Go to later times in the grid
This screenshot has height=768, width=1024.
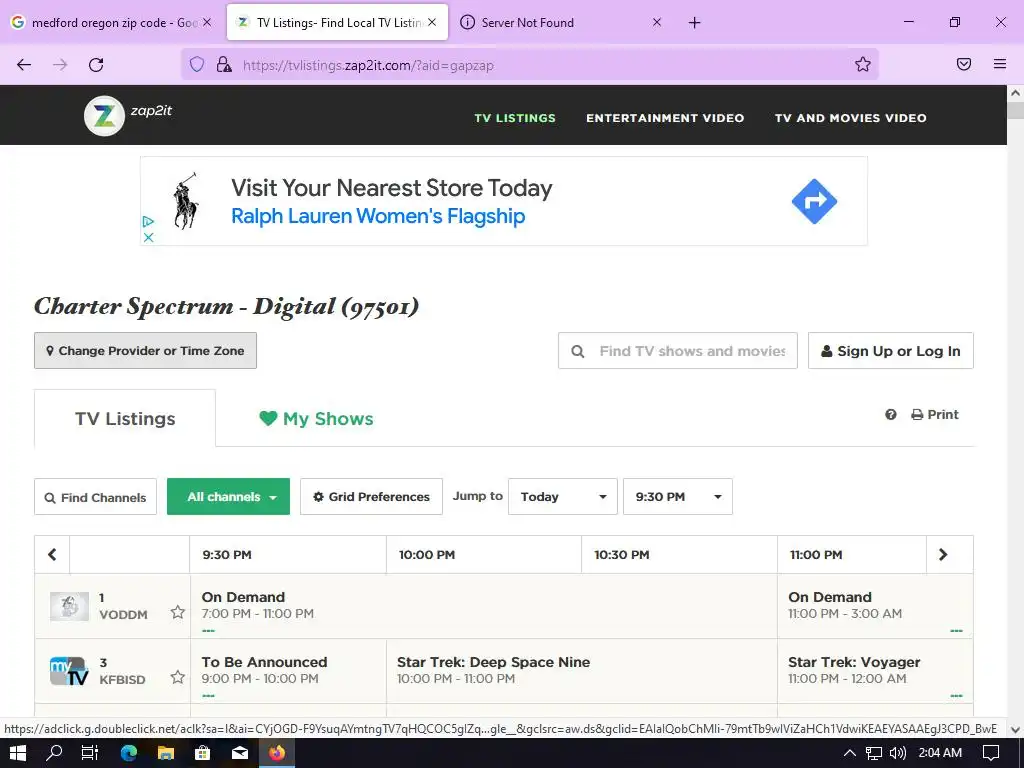click(x=943, y=554)
